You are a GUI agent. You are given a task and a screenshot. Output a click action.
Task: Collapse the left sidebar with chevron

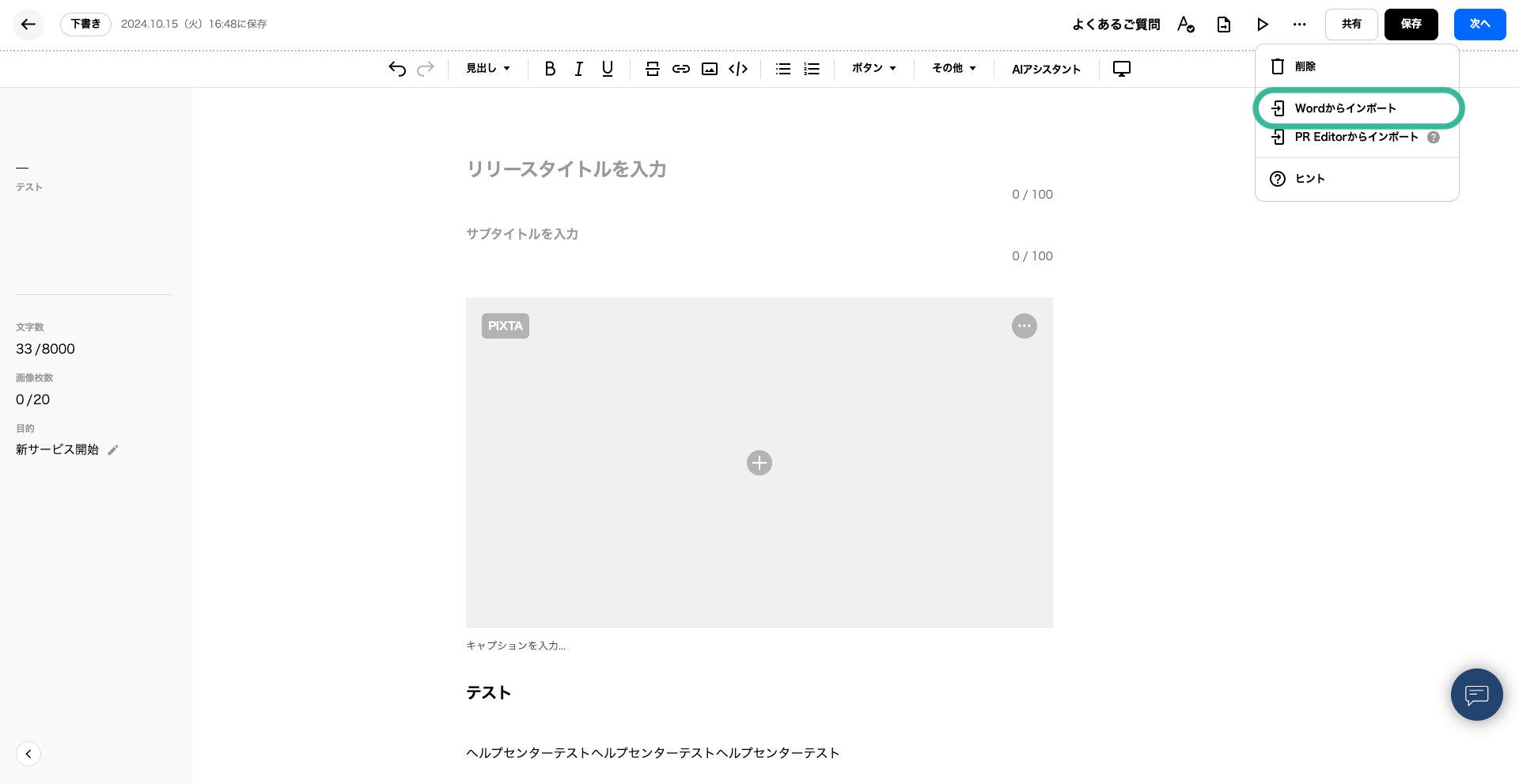point(28,754)
